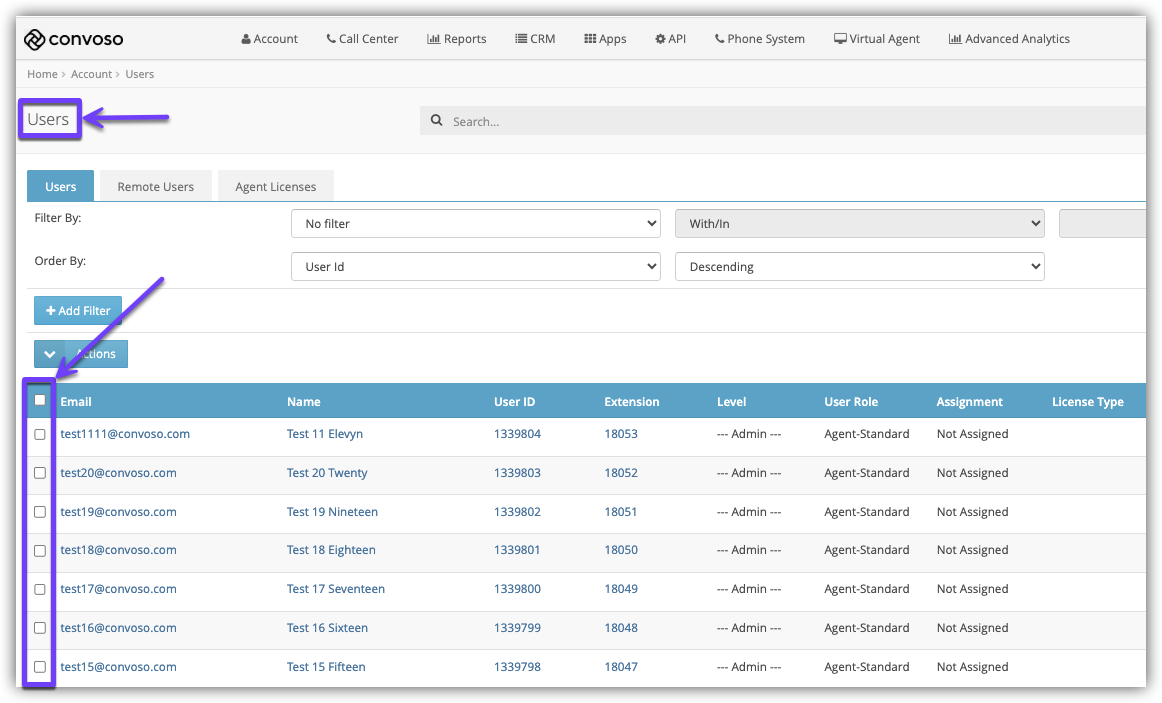Open the Descending sort dropdown
Viewport: 1162px width, 703px height.
pos(860,267)
